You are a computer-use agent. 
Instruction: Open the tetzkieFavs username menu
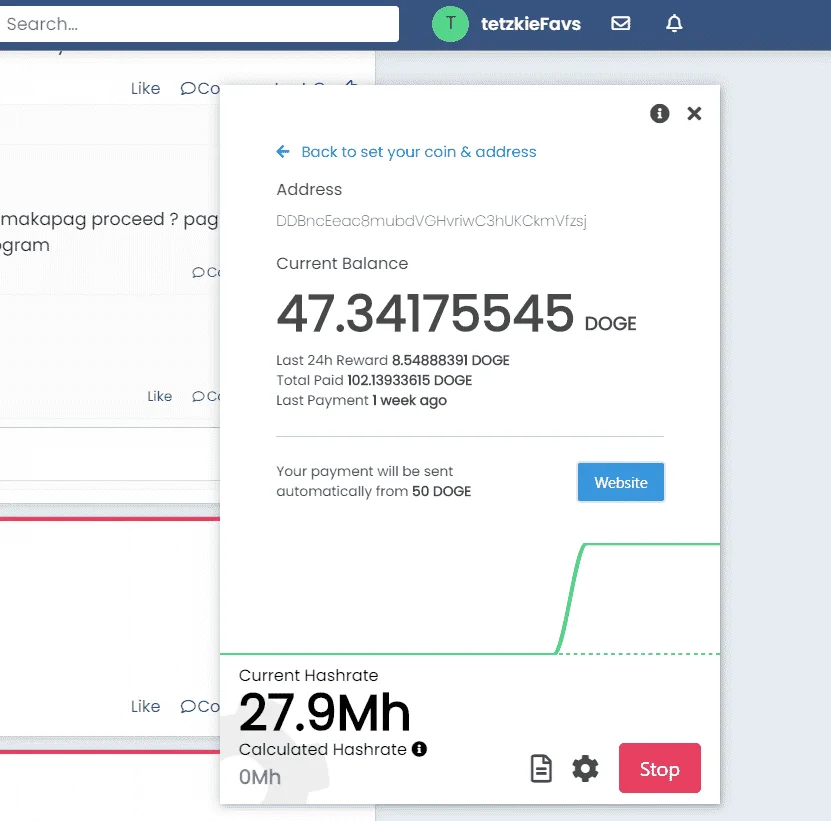tap(531, 24)
